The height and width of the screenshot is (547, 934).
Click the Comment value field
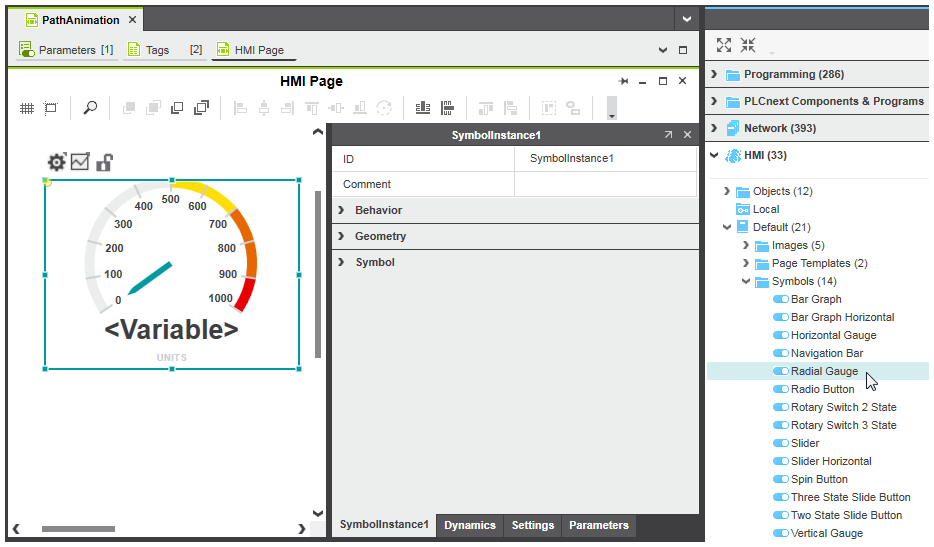tap(604, 184)
